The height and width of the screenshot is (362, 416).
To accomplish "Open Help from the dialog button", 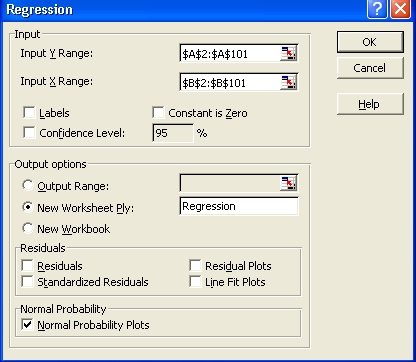I will pyautogui.click(x=370, y=104).
